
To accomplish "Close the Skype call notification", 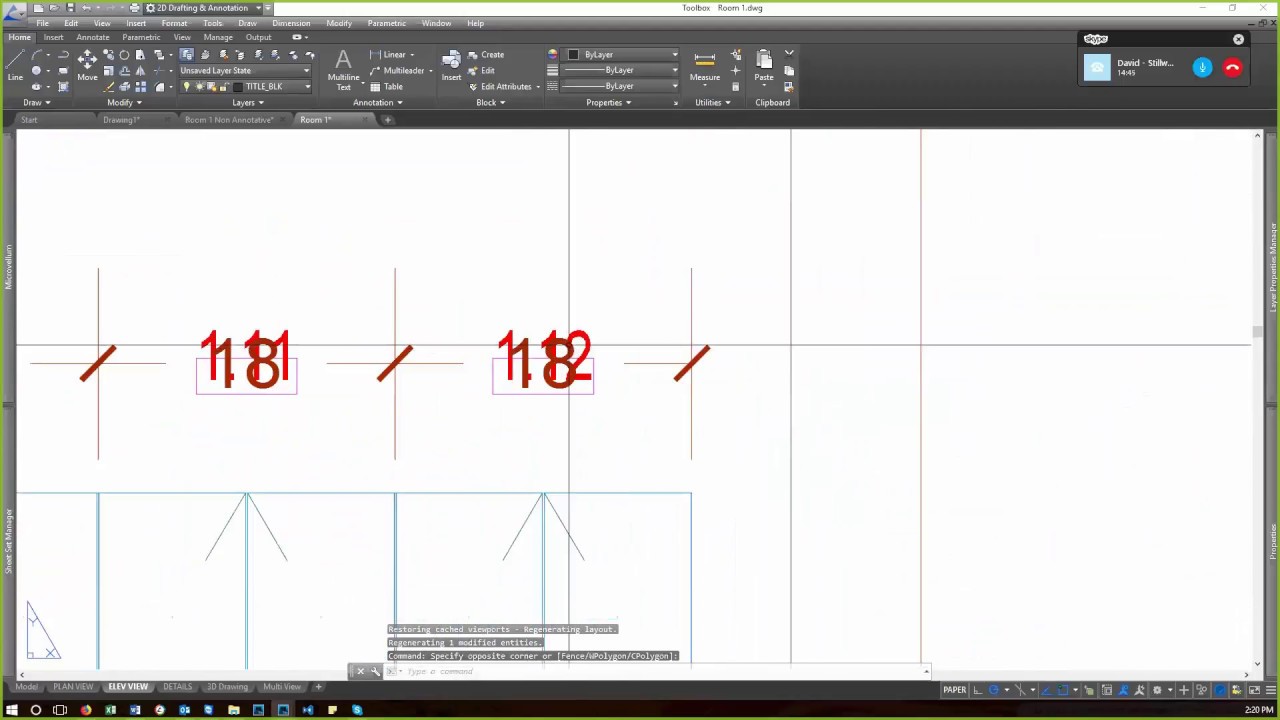I will click(1238, 40).
